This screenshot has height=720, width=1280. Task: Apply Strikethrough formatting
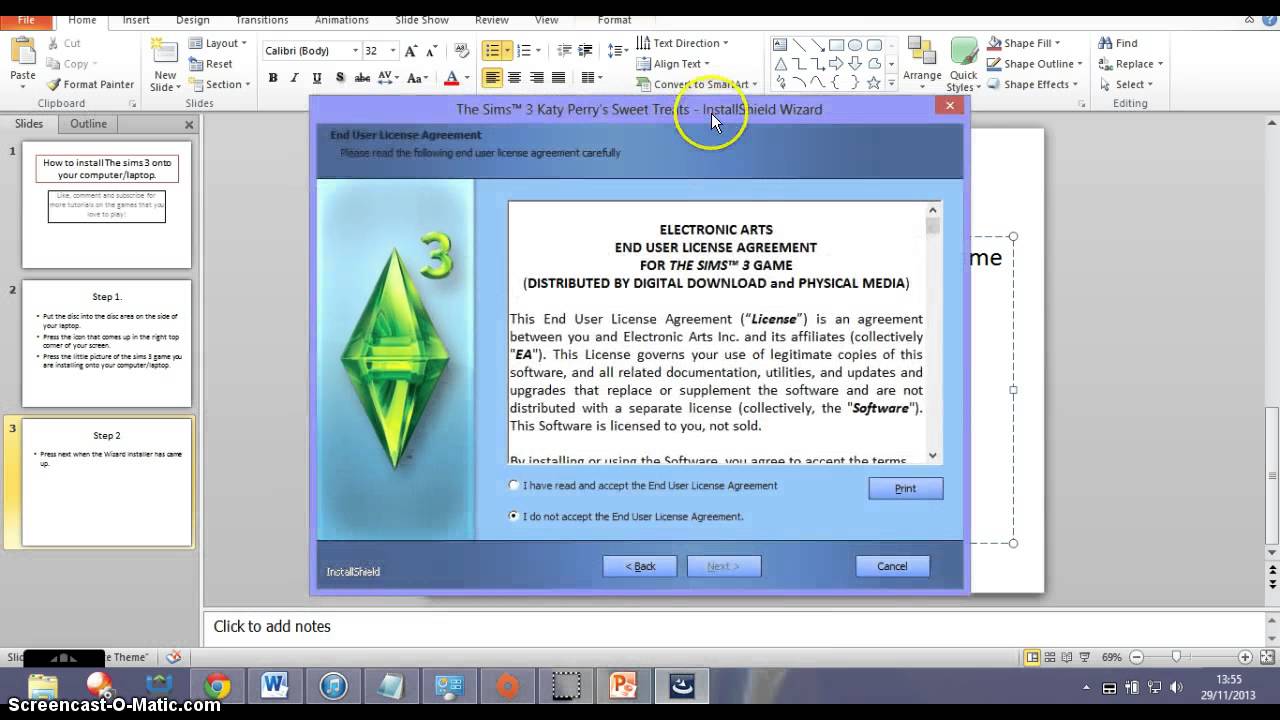coord(362,78)
